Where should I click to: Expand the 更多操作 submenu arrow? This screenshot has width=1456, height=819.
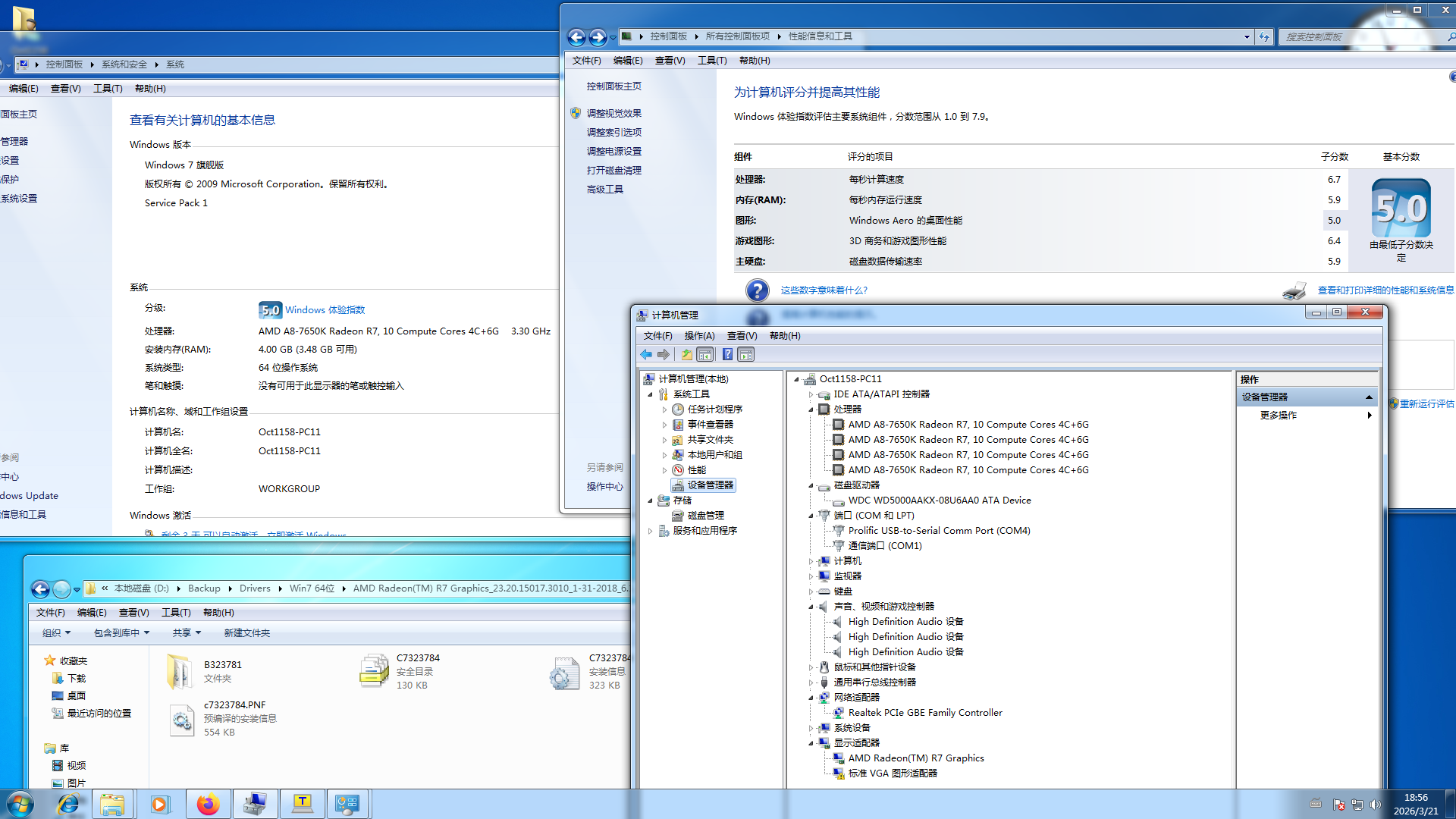tap(1369, 415)
